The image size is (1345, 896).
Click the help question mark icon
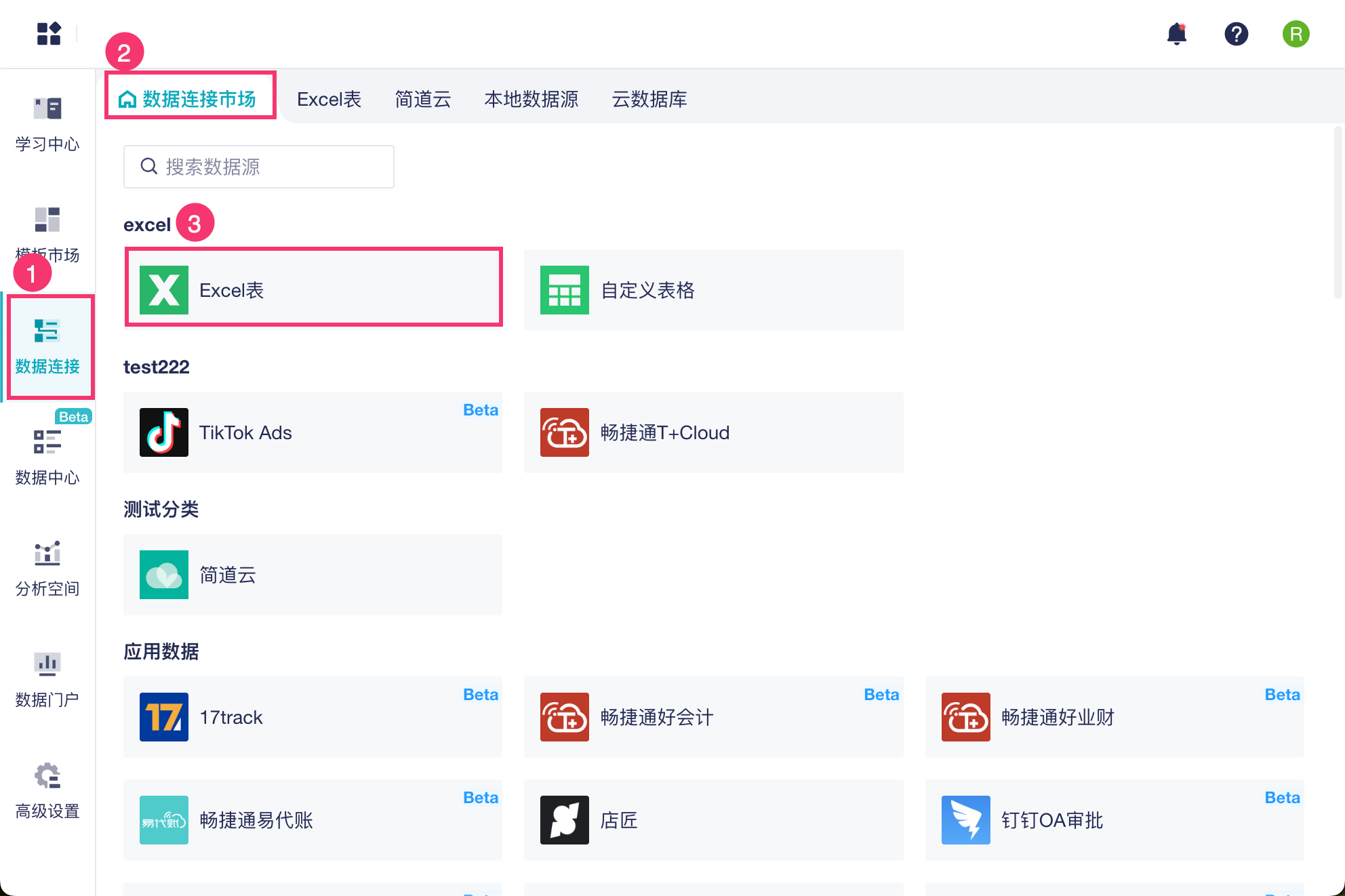click(x=1236, y=34)
